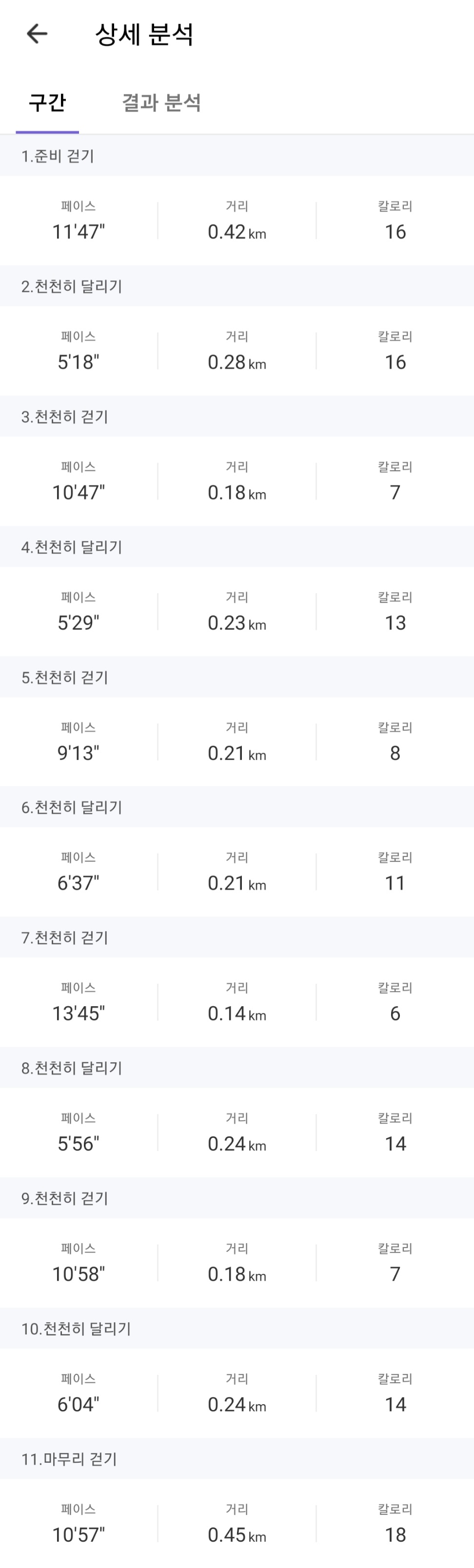Tap the calorie value 18

[x=395, y=1534]
